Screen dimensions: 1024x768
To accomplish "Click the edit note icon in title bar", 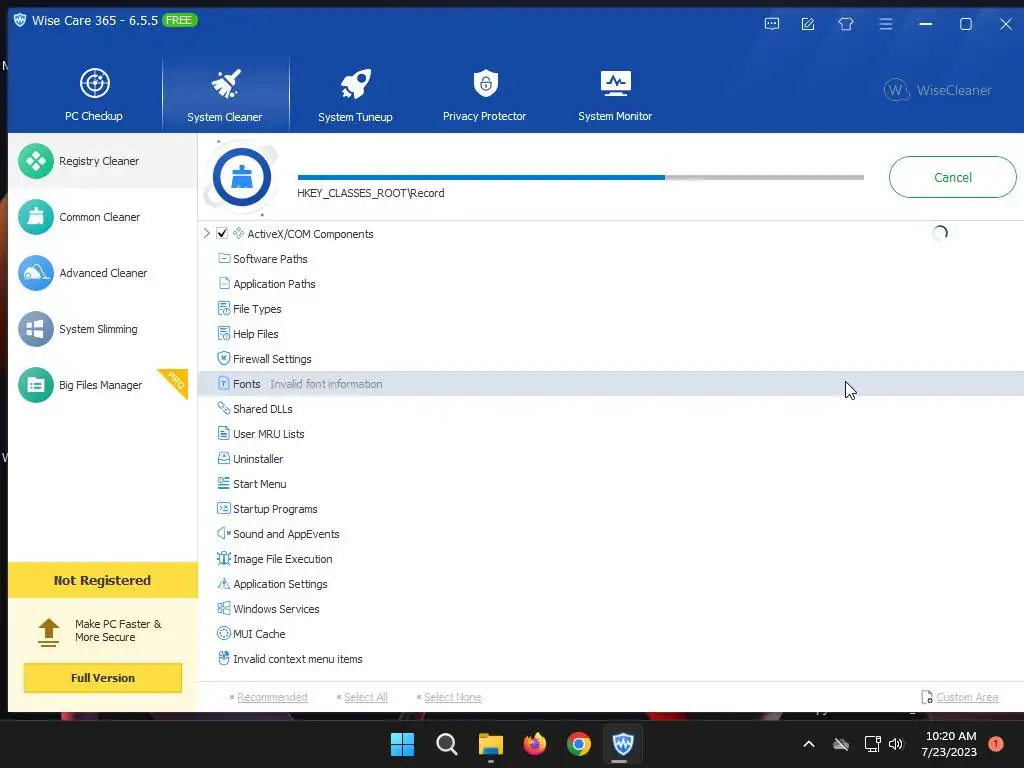I will [x=808, y=24].
